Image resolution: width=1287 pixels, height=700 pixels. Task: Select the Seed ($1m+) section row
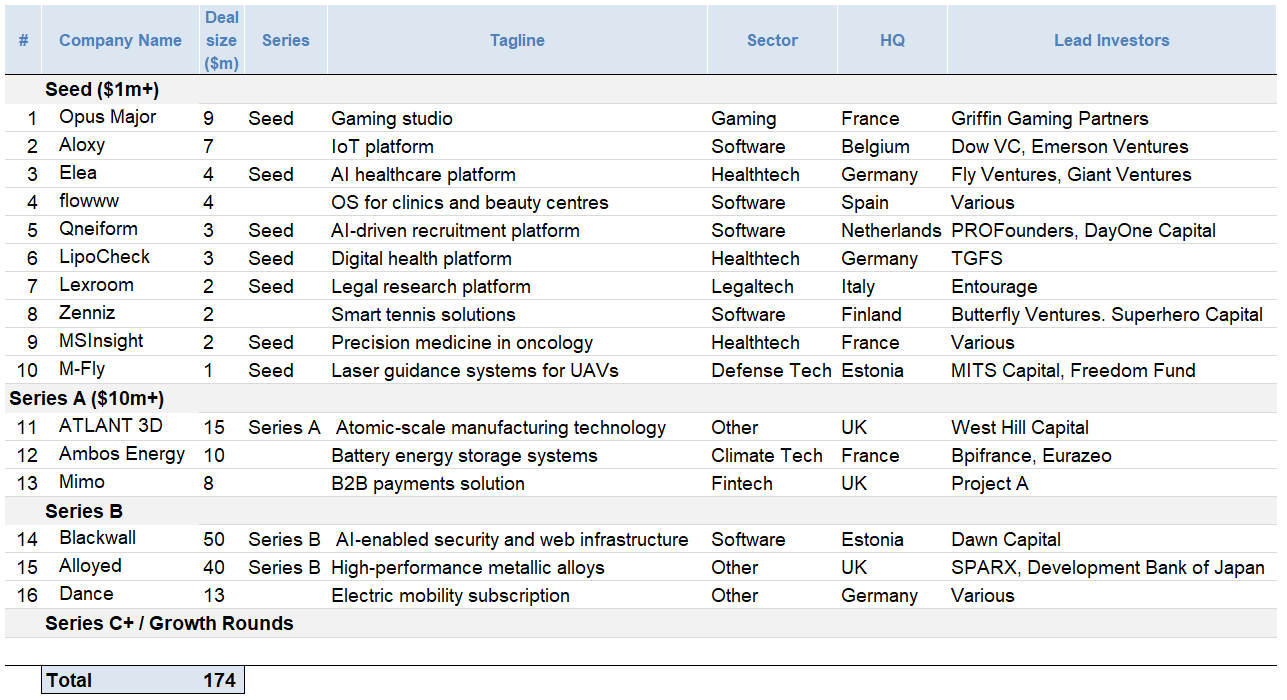[x=641, y=90]
